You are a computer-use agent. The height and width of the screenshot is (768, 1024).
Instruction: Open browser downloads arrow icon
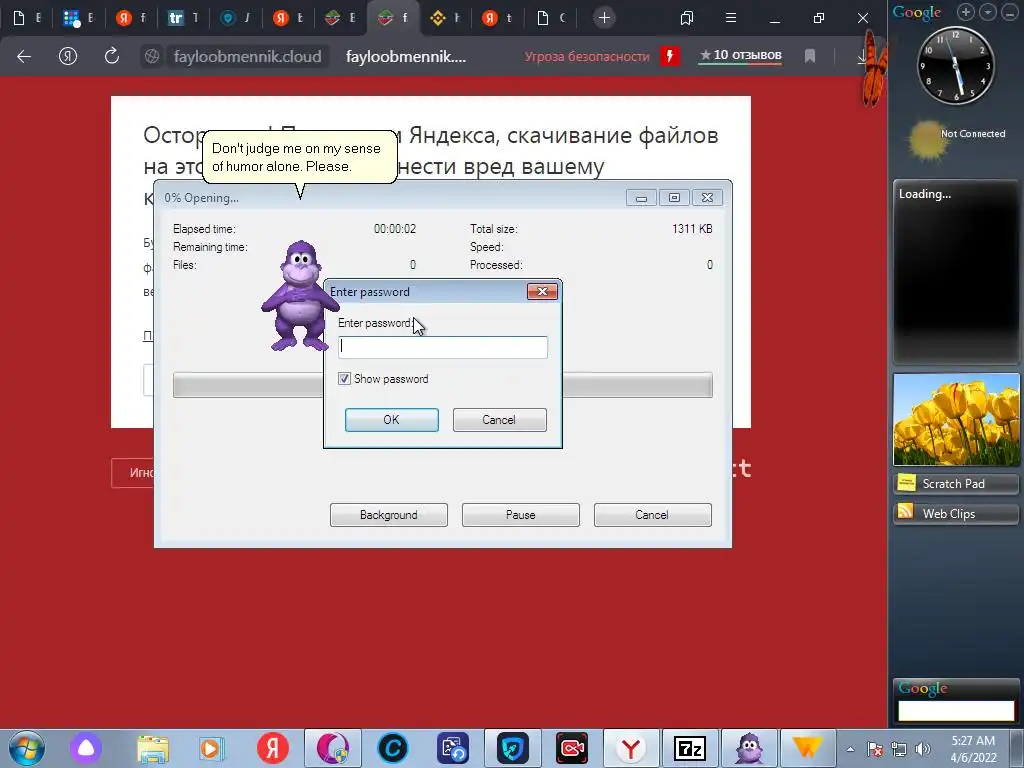pyautogui.click(x=862, y=56)
